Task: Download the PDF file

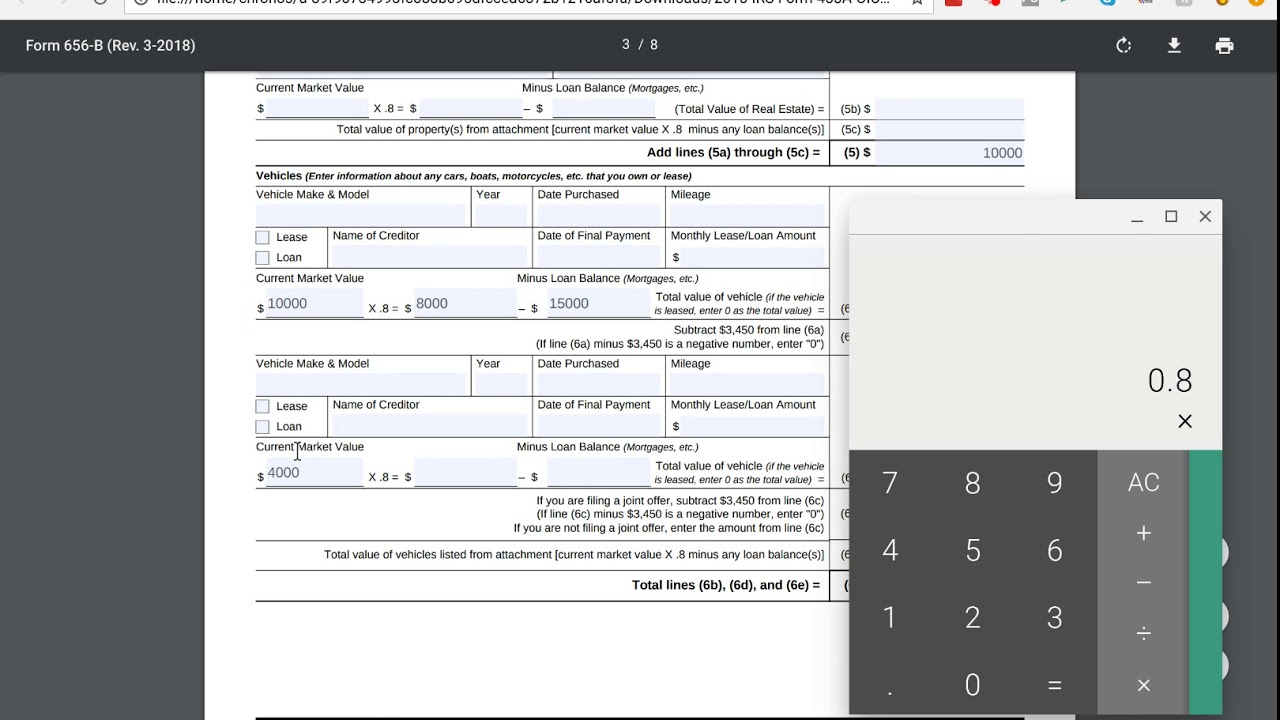Action: (x=1174, y=45)
